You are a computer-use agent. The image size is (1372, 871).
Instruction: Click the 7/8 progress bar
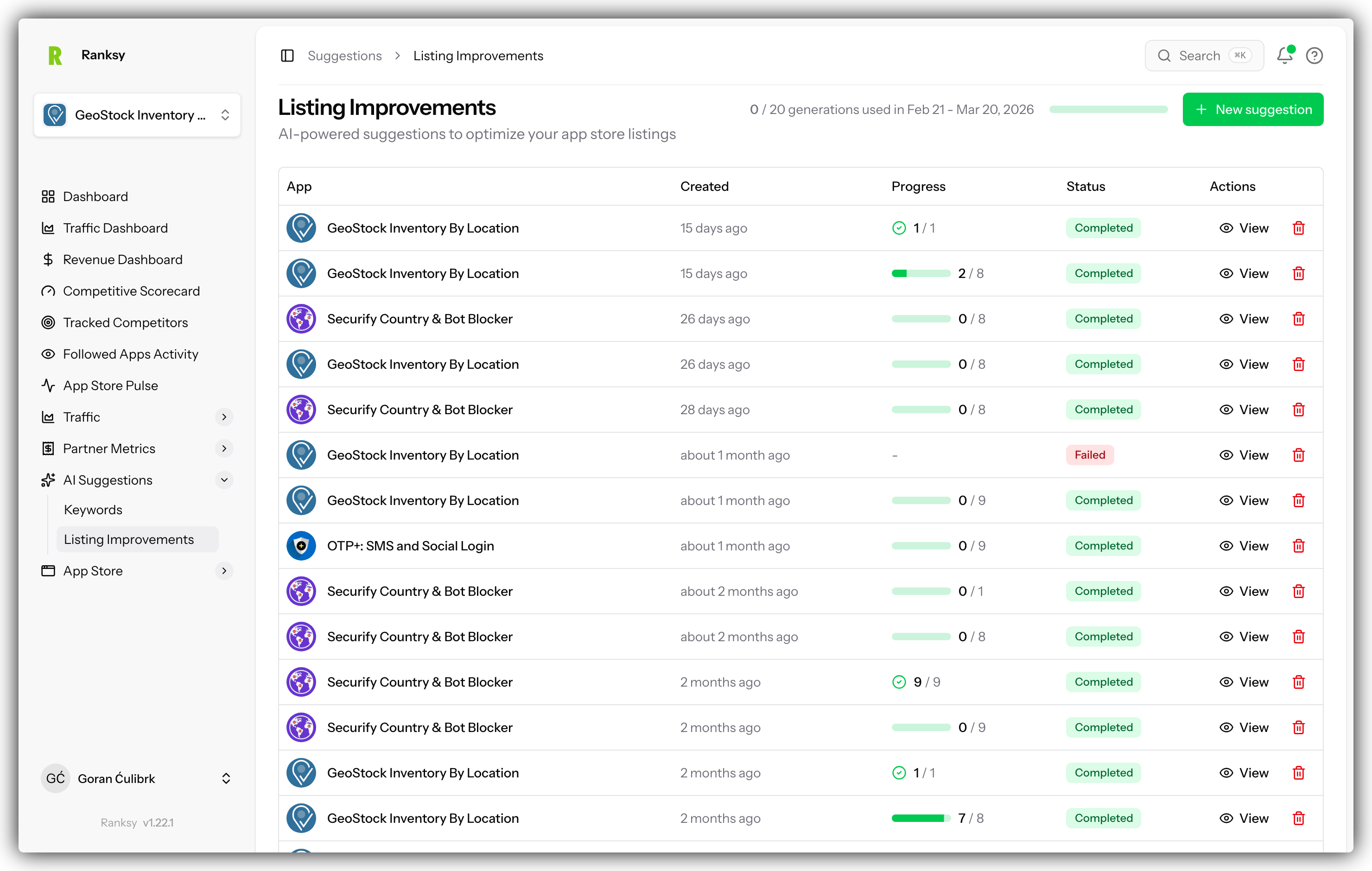pyautogui.click(x=921, y=818)
